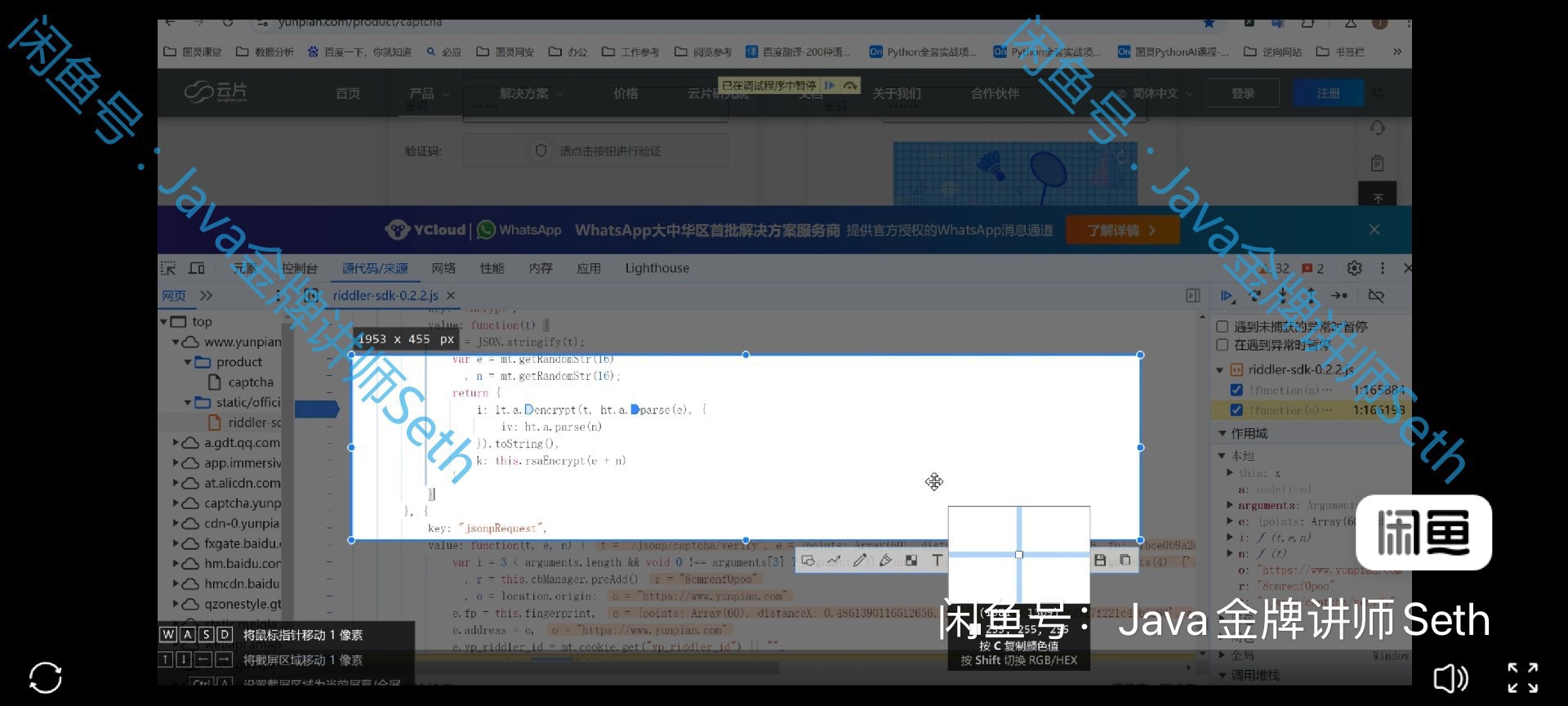Step over from the paused-in-debugger overlay
Image resolution: width=1568 pixels, height=706 pixels.
[850, 85]
